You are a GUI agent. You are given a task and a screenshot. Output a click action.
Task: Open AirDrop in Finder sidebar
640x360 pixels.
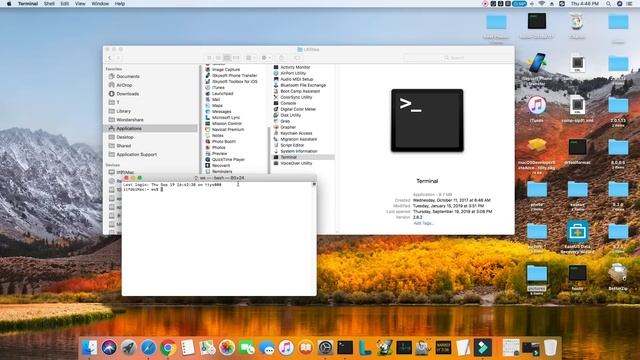click(x=124, y=85)
